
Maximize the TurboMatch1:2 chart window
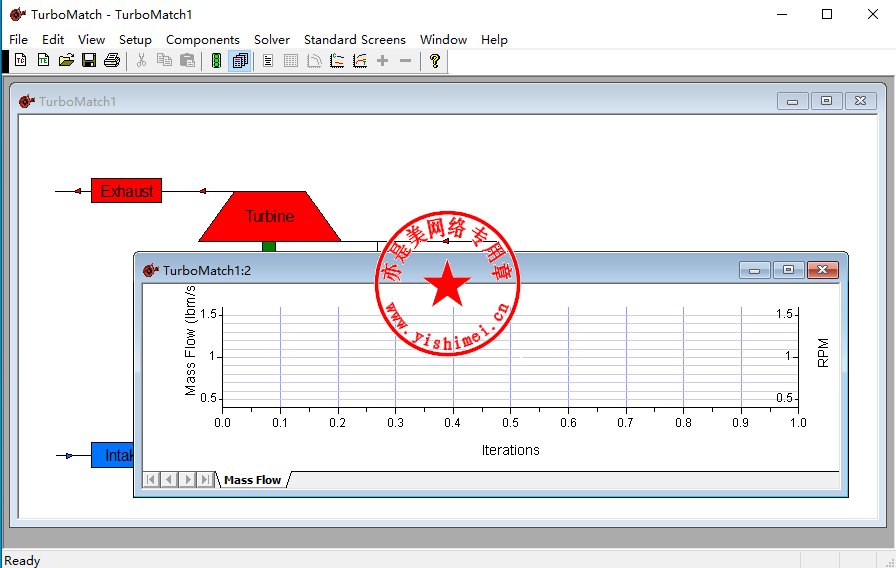point(789,270)
